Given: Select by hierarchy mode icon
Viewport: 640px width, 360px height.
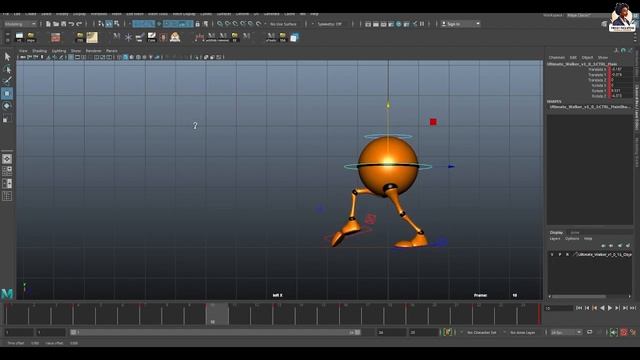Looking at the screenshot, I should click(x=101, y=24).
